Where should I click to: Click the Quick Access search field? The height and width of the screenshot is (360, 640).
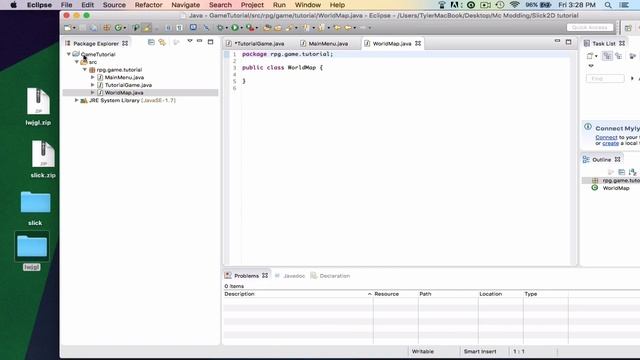pyautogui.click(x=590, y=27)
